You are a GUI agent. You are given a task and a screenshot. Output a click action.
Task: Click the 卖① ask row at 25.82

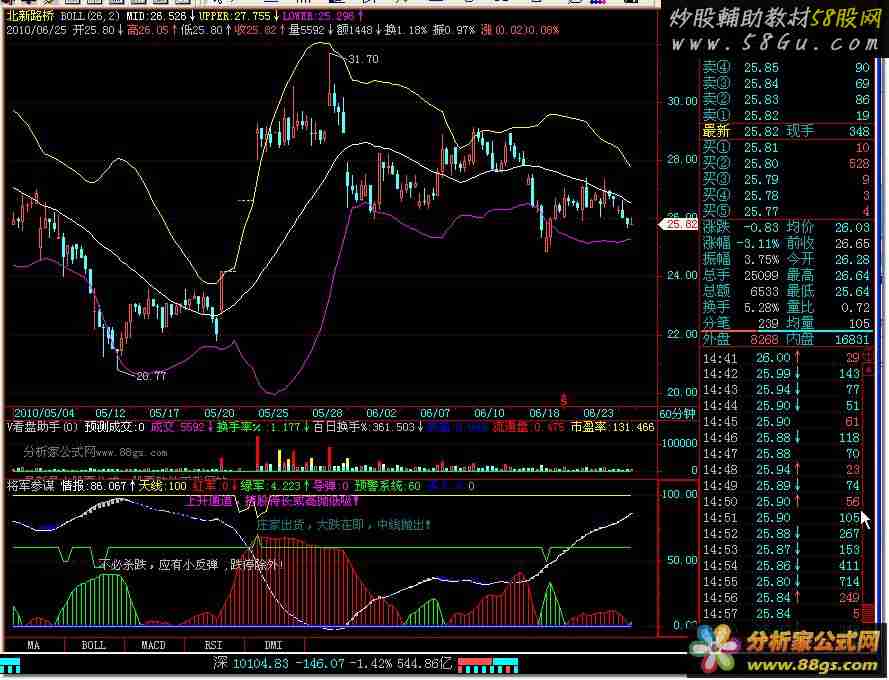pyautogui.click(x=786, y=115)
